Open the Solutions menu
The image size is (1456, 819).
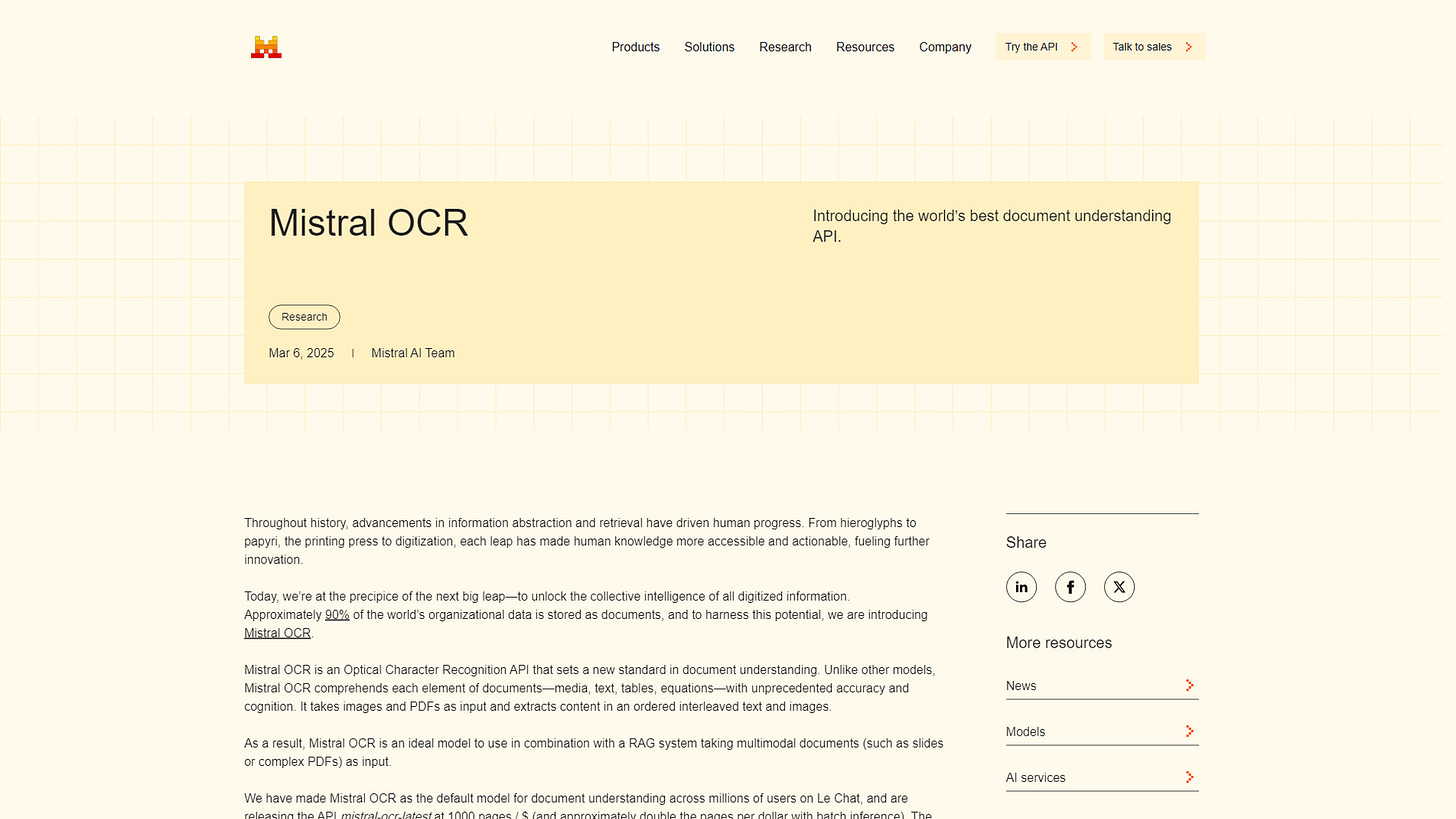(x=709, y=47)
